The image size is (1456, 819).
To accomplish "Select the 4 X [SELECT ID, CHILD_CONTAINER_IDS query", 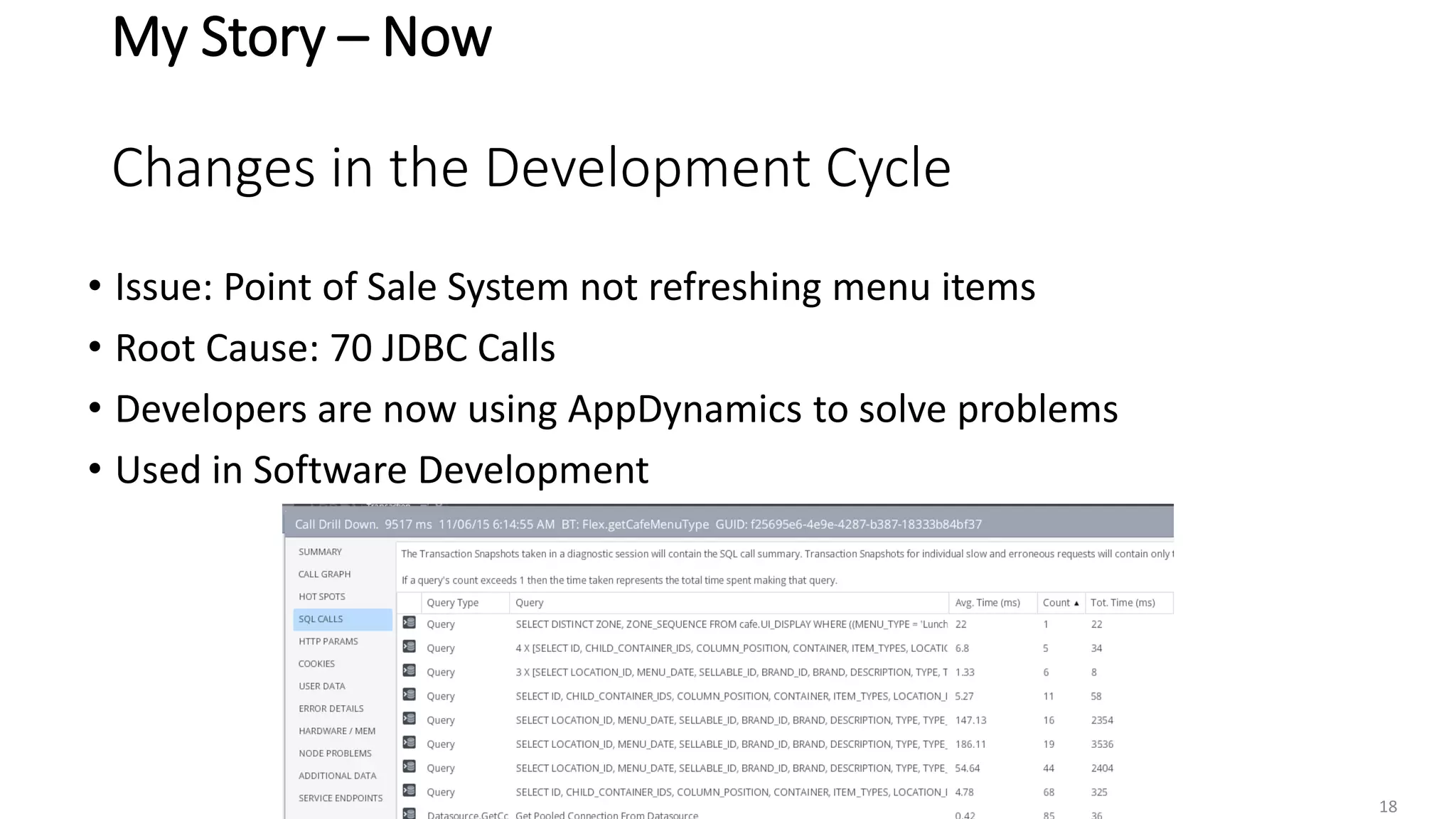I will click(732, 648).
